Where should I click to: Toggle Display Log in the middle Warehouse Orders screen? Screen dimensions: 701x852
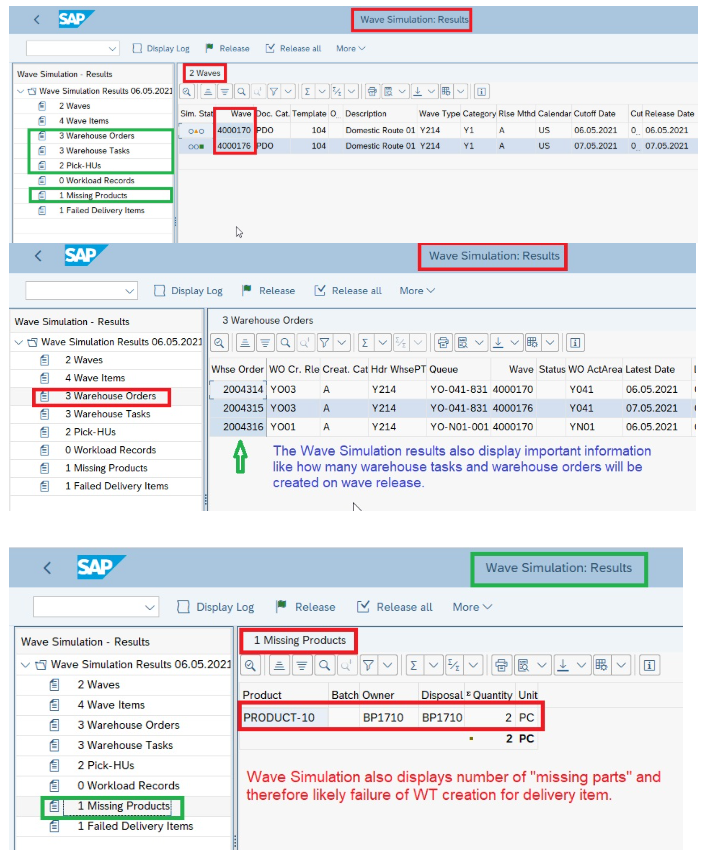pyautogui.click(x=160, y=291)
